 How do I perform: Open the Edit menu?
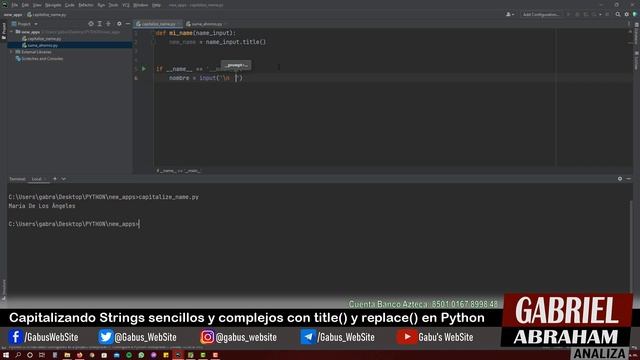[25, 5]
